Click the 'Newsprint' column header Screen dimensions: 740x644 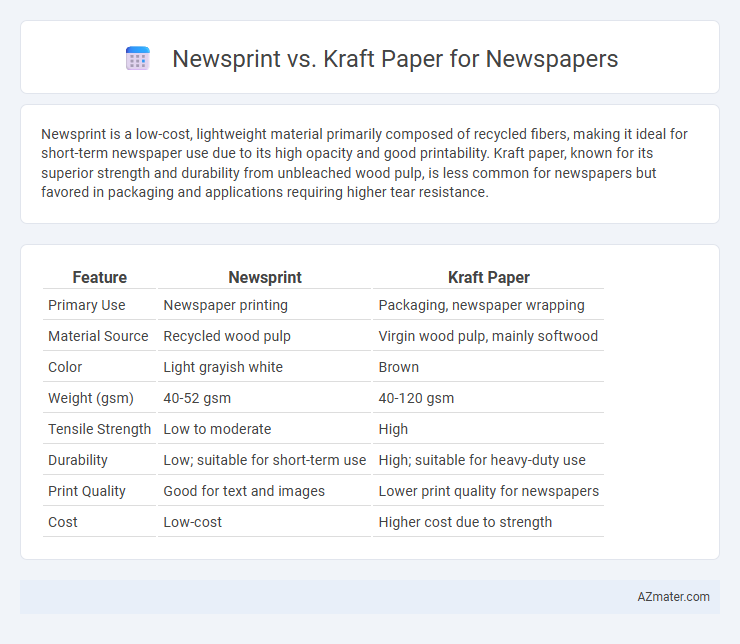click(x=265, y=277)
